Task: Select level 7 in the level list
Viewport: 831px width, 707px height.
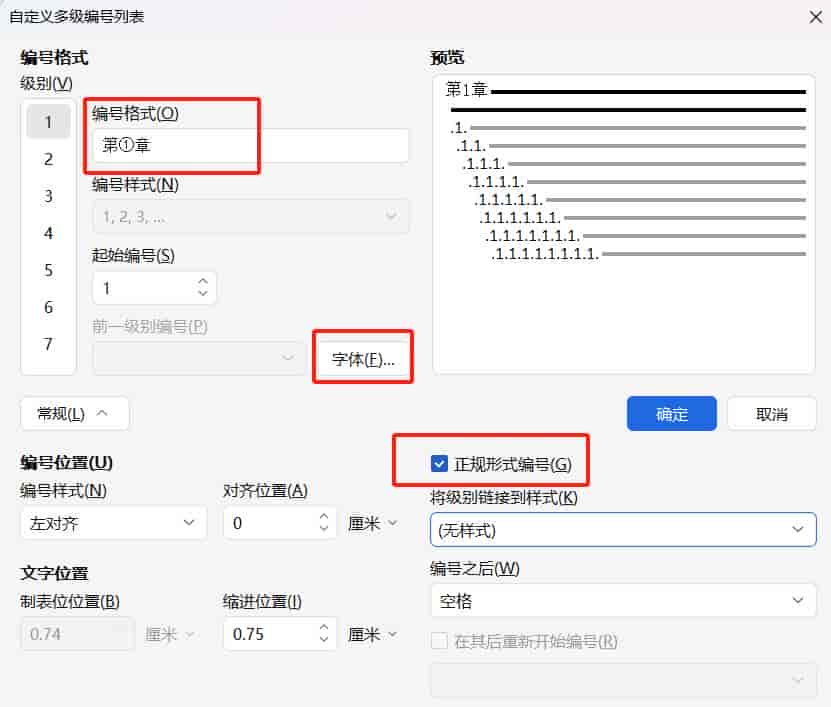Action: click(x=48, y=344)
